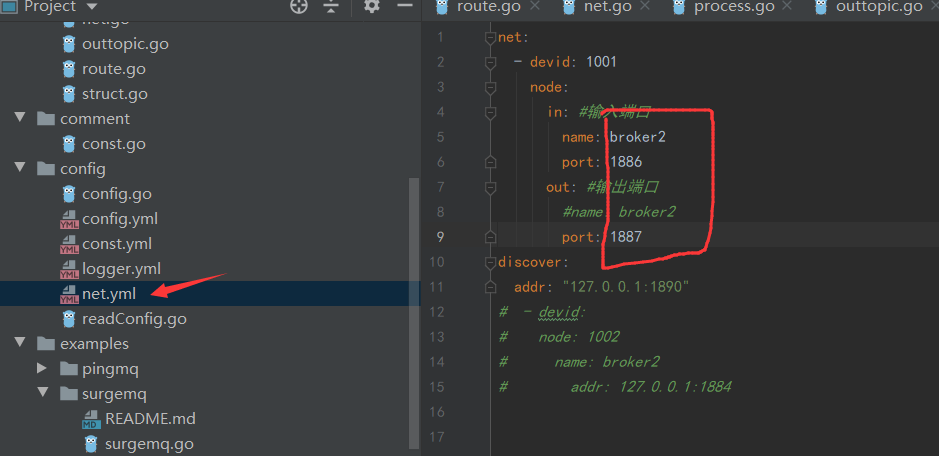This screenshot has height=456, width=939.
Task: Collapse the comment folder
Action: coord(20,117)
